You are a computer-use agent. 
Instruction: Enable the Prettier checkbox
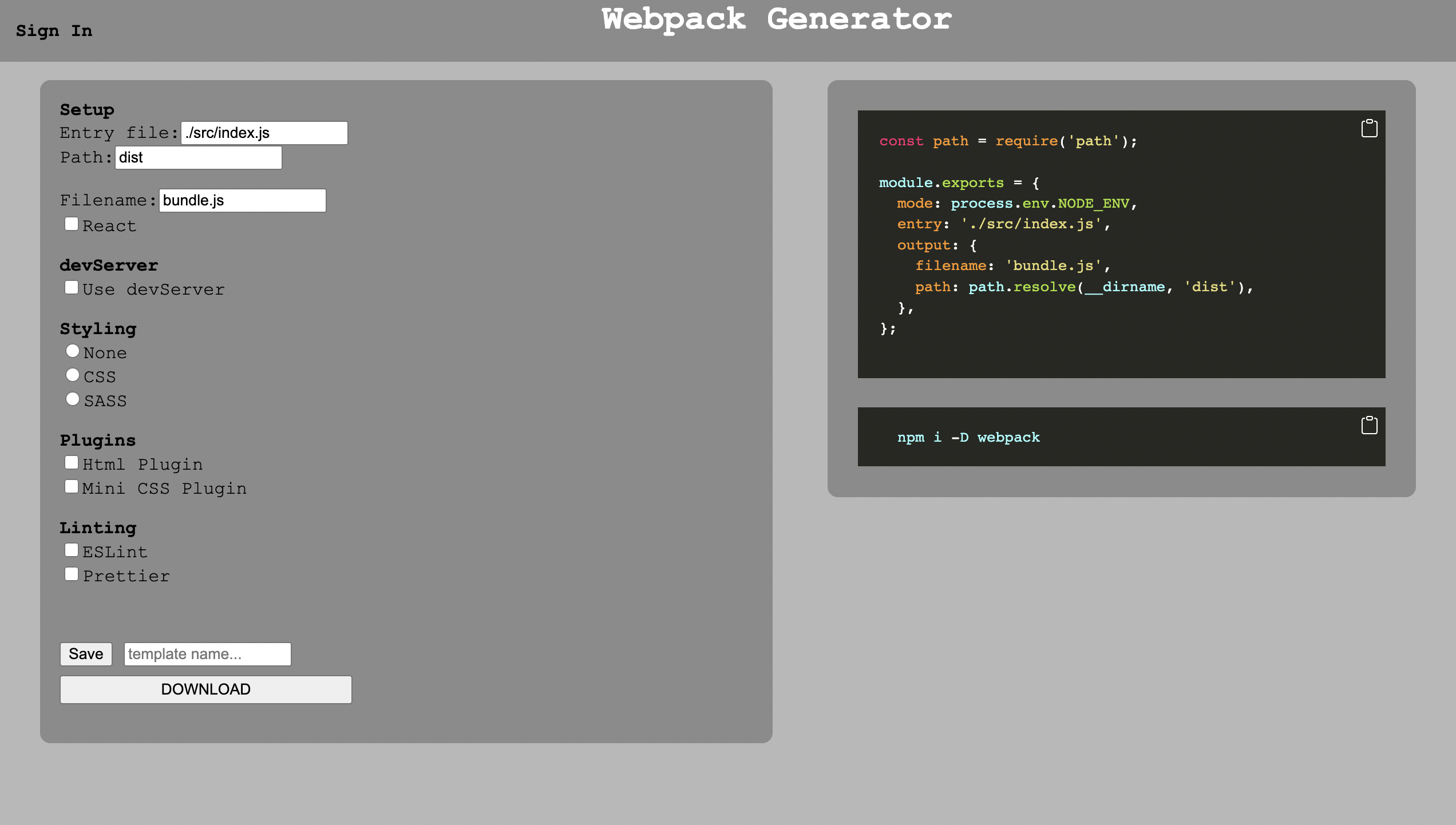pos(72,574)
